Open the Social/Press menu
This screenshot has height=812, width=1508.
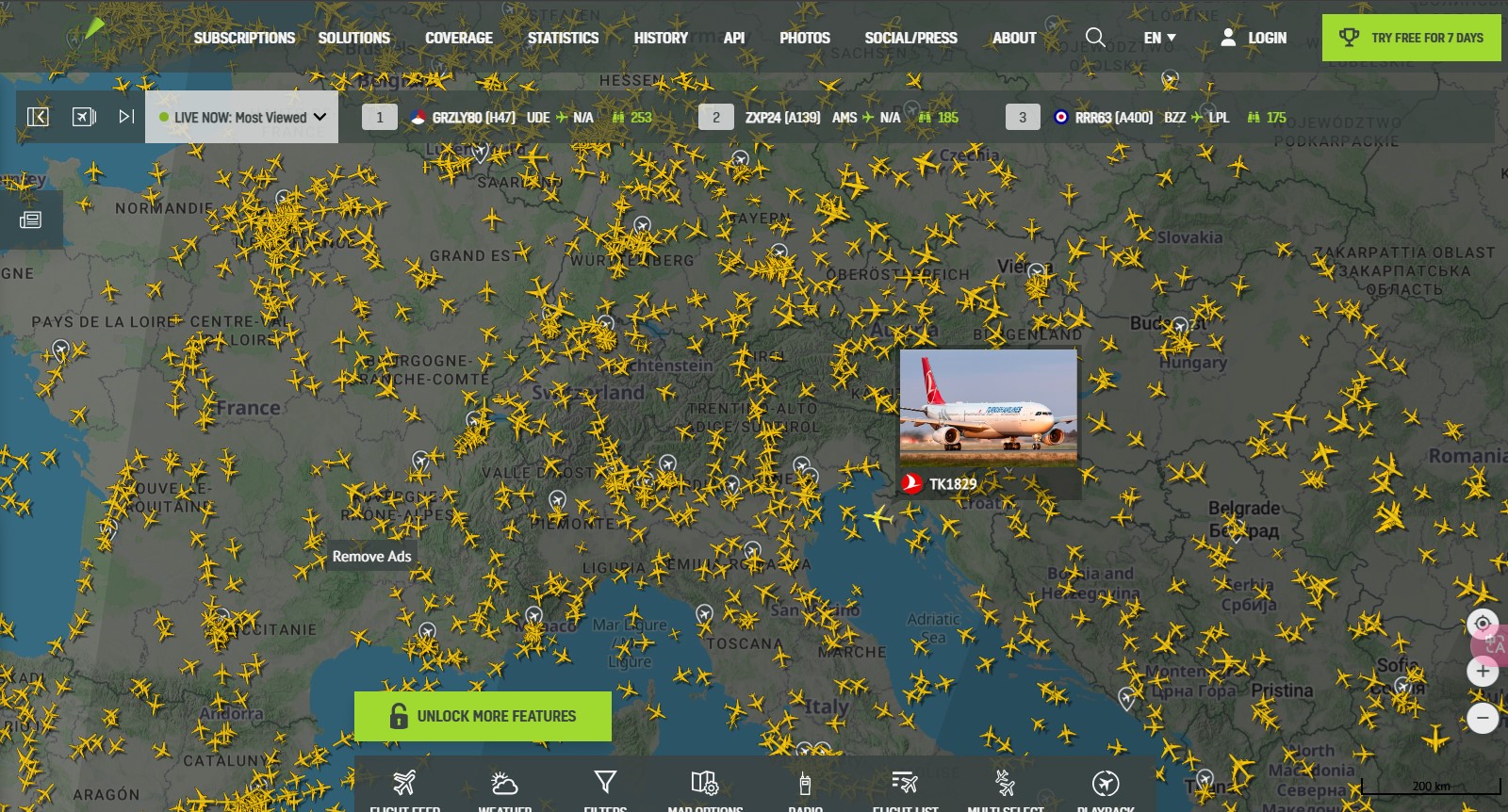pyautogui.click(x=910, y=38)
